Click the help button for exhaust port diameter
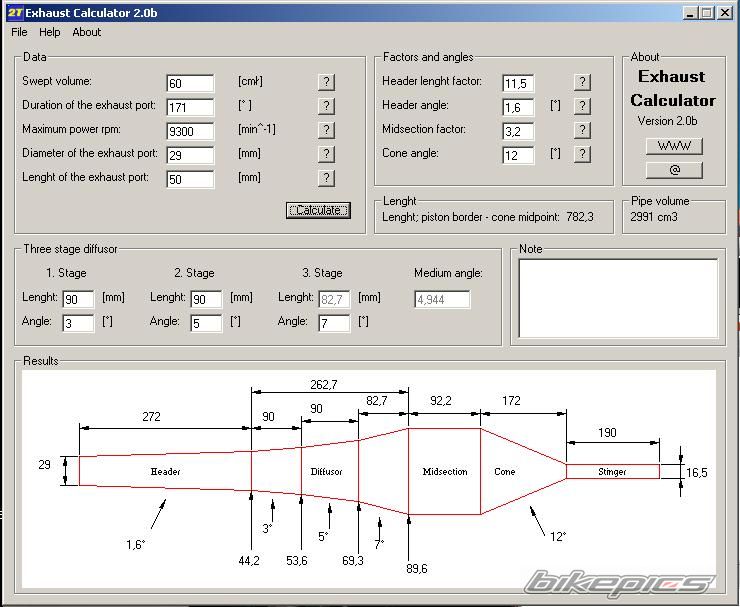 click(326, 154)
